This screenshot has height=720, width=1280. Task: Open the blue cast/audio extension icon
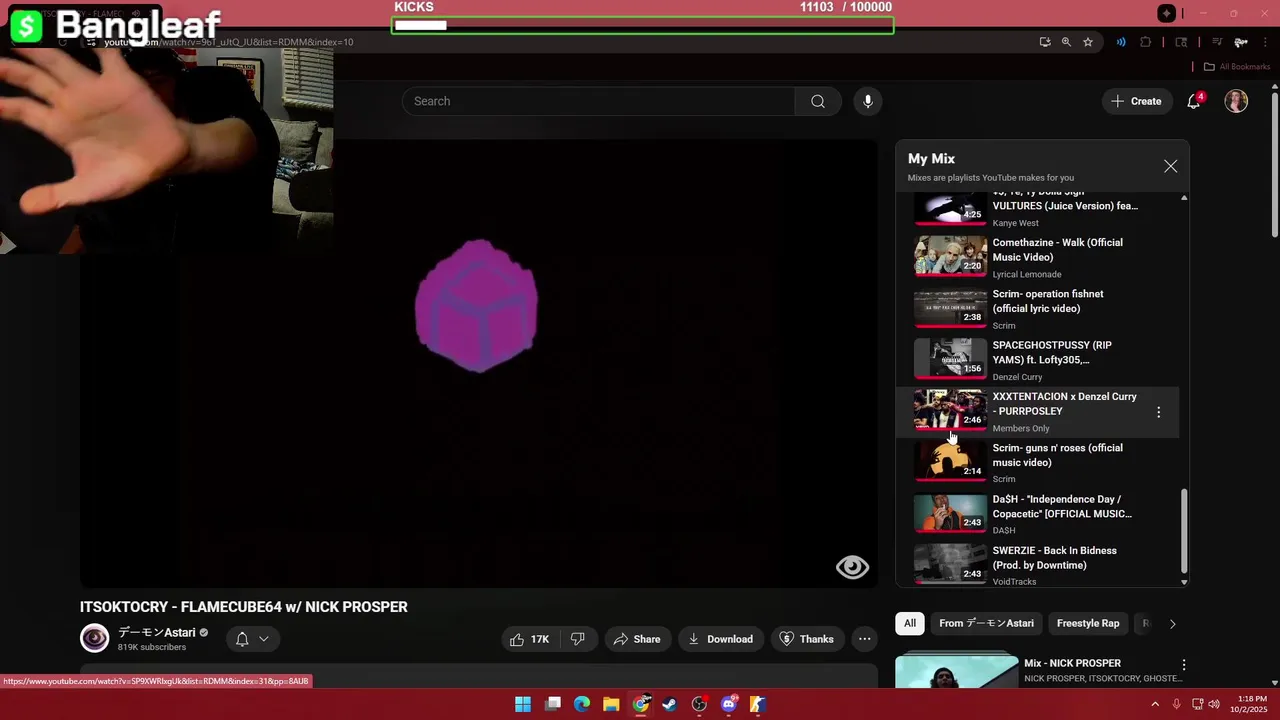click(1121, 42)
